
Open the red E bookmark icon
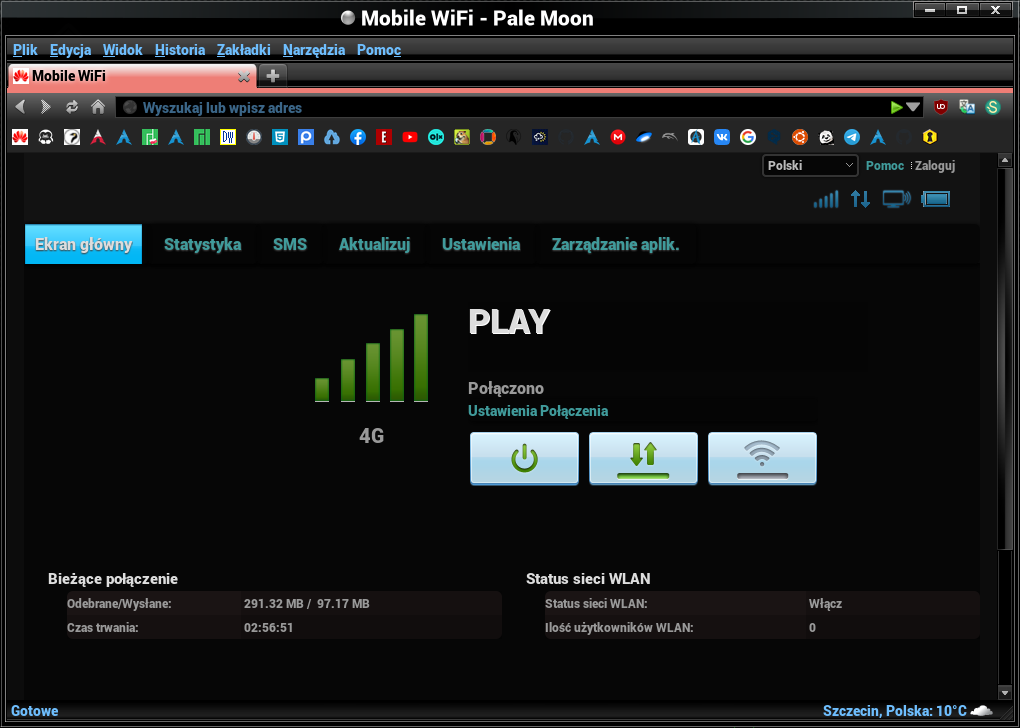pyautogui.click(x=384, y=137)
